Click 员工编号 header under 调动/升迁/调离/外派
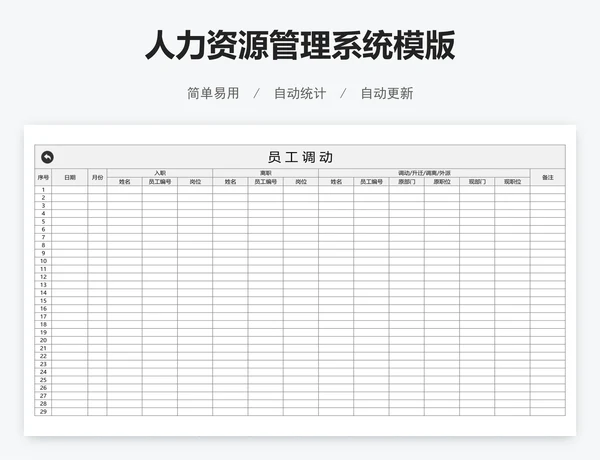 (371, 182)
